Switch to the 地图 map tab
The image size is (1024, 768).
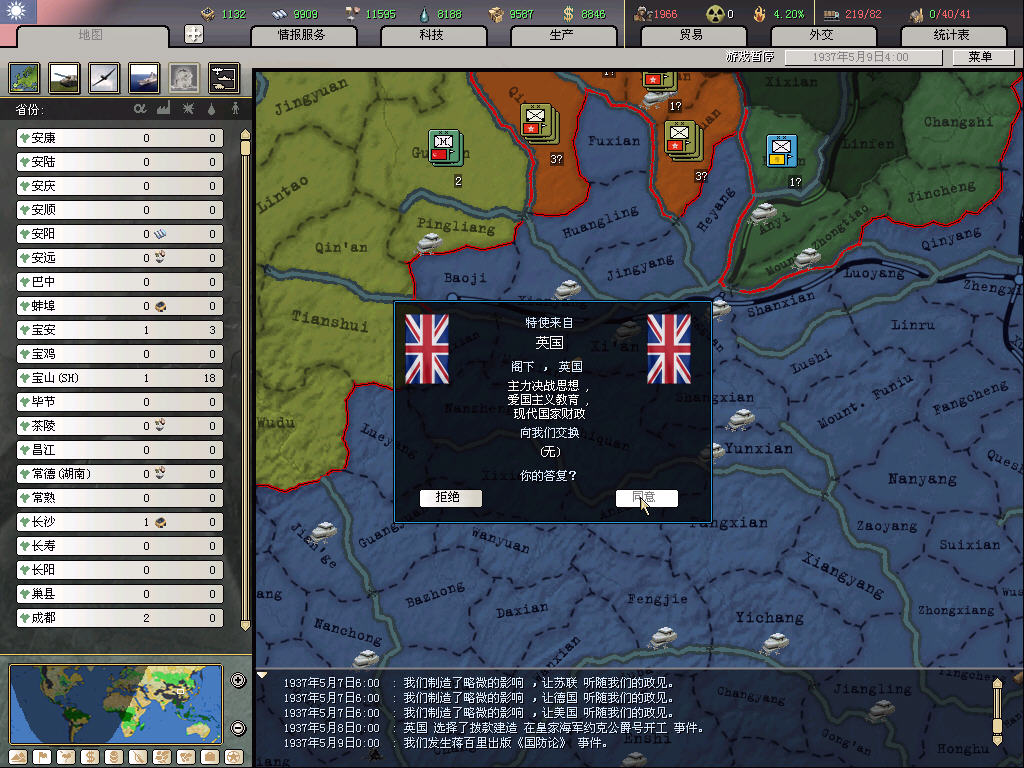pos(91,35)
